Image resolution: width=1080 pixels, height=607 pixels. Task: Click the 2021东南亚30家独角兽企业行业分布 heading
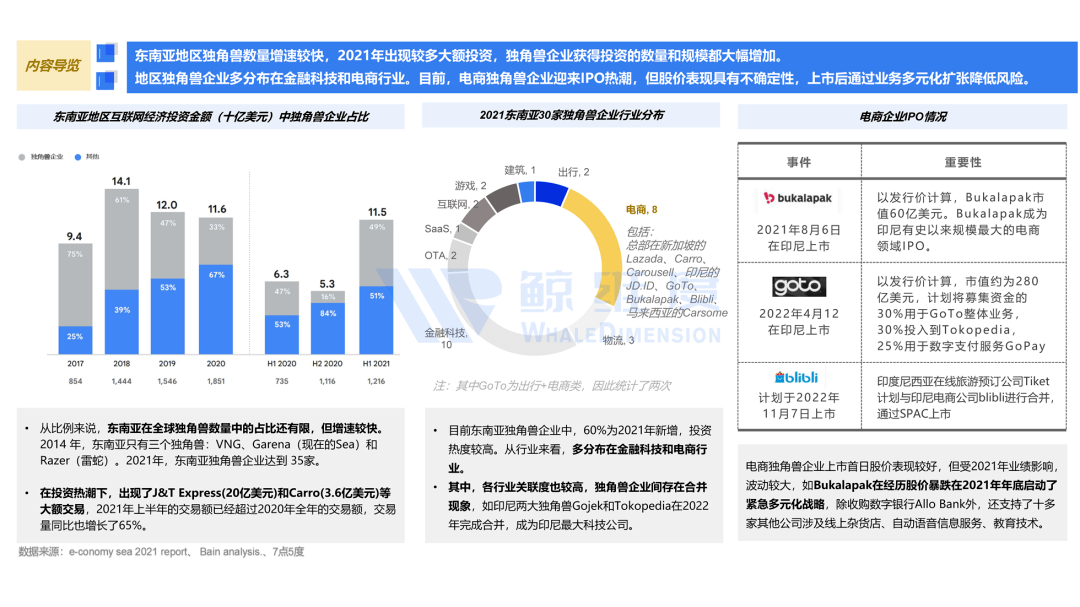click(x=571, y=116)
